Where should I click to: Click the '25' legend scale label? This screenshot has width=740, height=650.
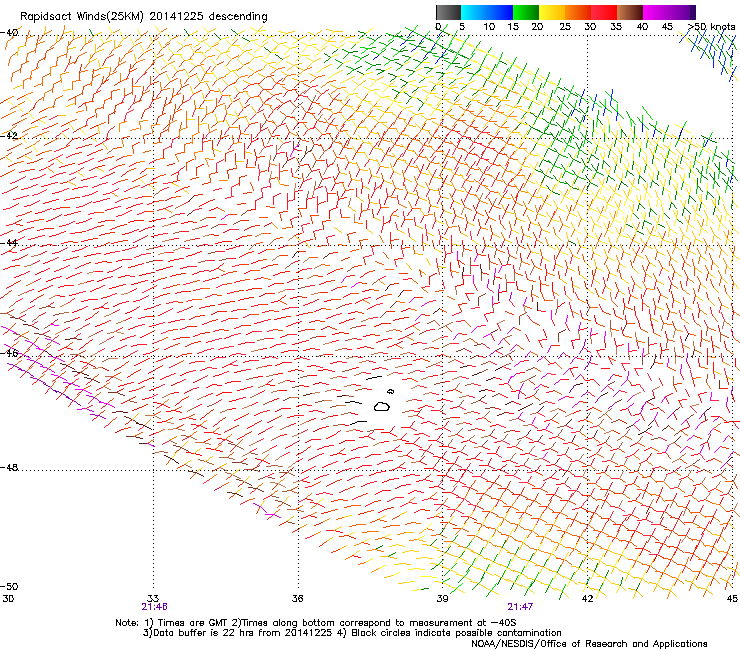[x=565, y=26]
